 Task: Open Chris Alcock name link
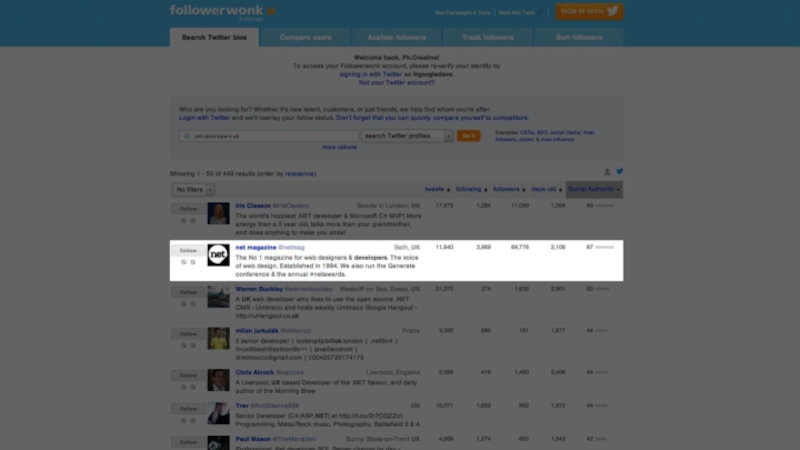coord(255,372)
